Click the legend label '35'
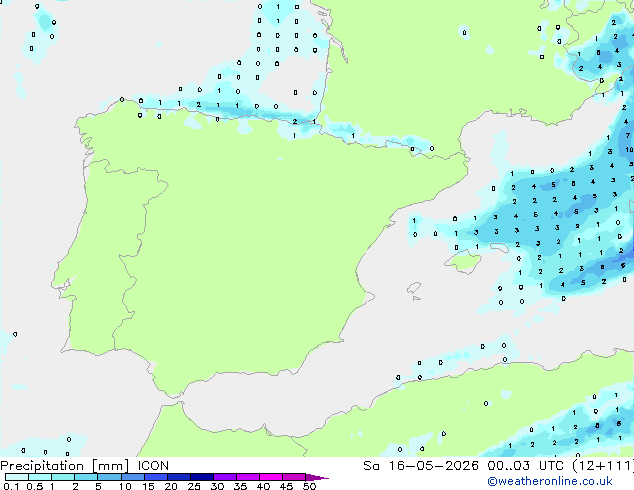Screen dimensions: 634x490 [241, 486]
